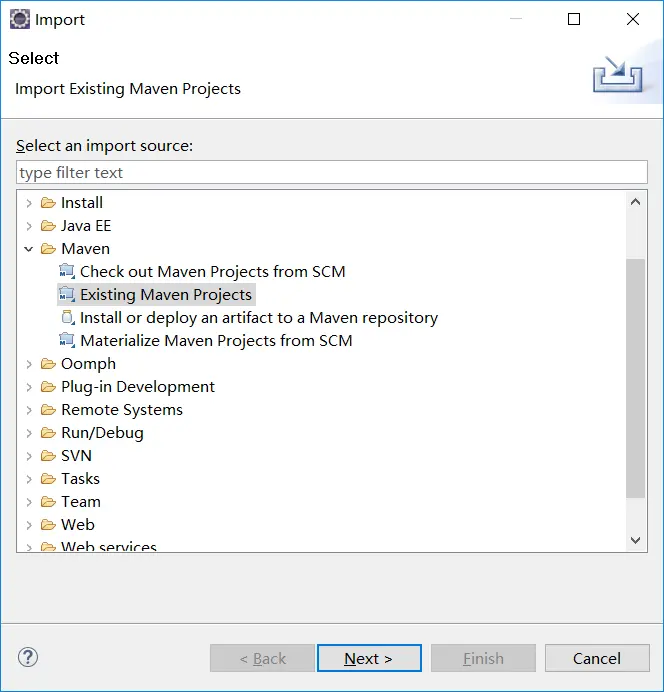Expand the Tasks category
The height and width of the screenshot is (692, 664).
tap(29, 479)
